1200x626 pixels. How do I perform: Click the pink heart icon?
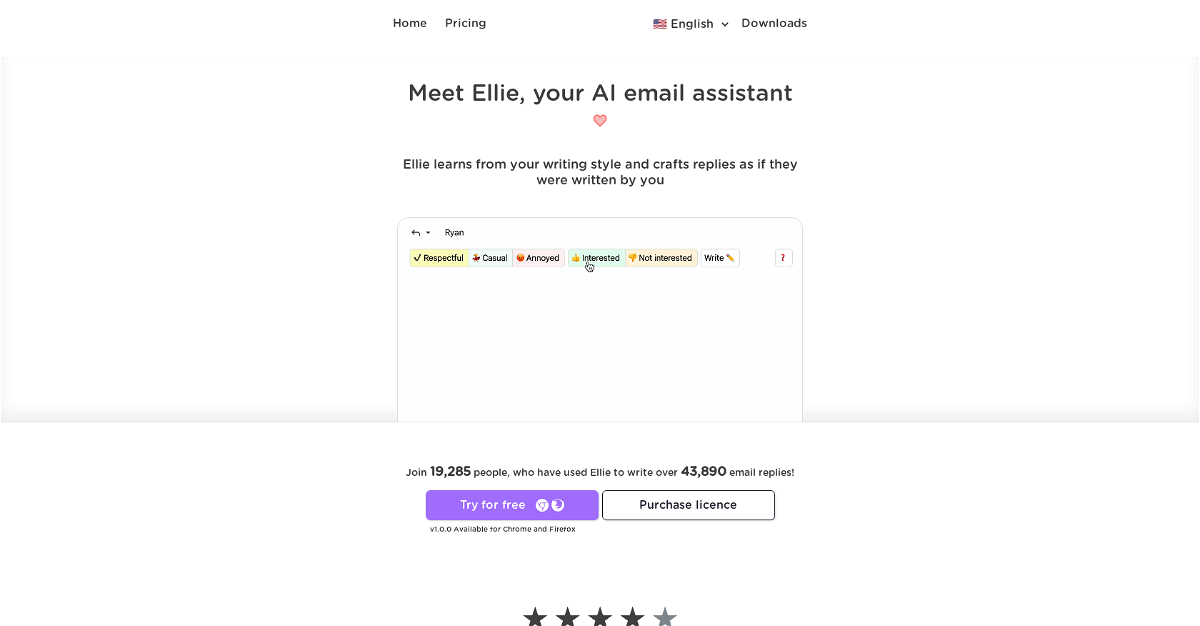coord(600,121)
